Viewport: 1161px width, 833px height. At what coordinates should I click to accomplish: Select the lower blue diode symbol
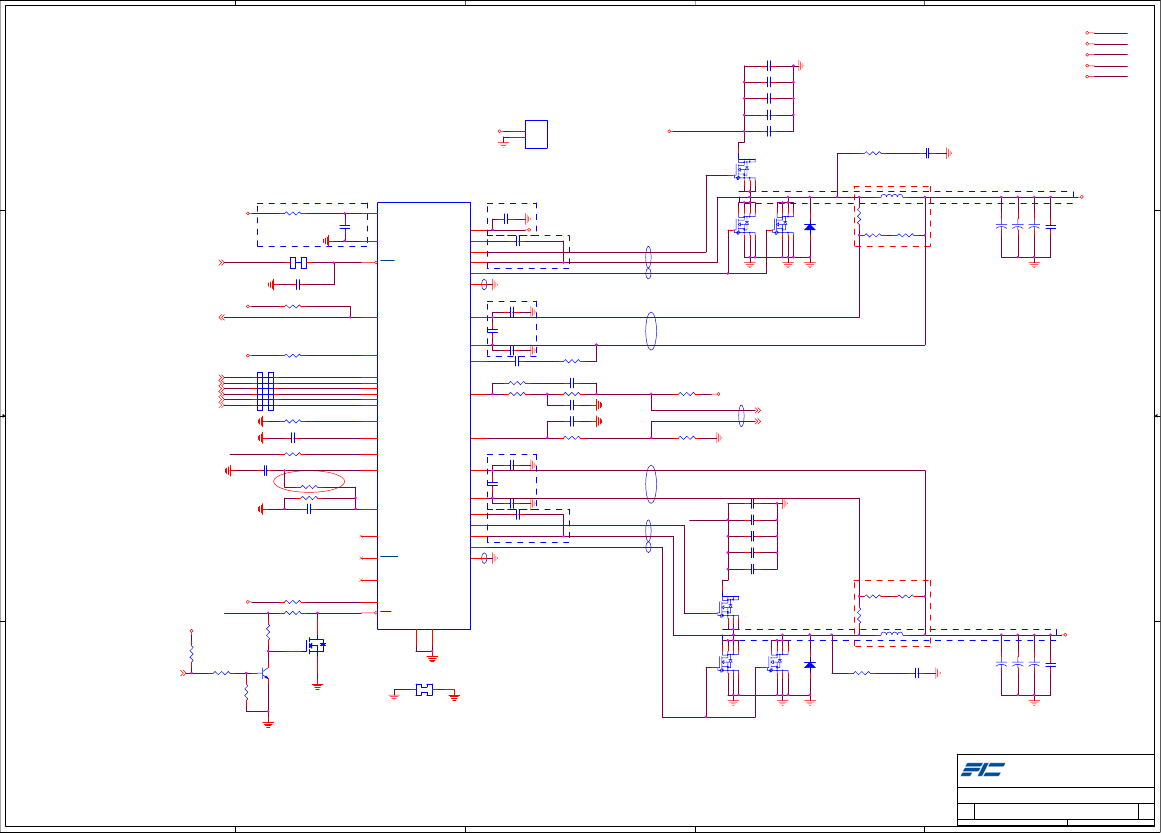[x=809, y=665]
